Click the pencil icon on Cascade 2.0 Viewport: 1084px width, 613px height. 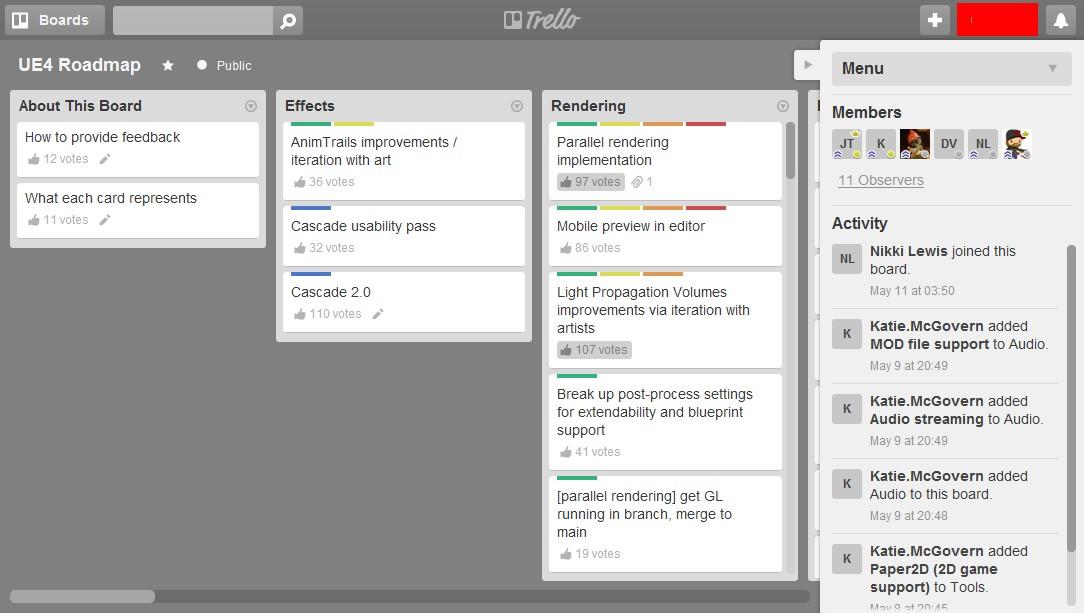[377, 314]
